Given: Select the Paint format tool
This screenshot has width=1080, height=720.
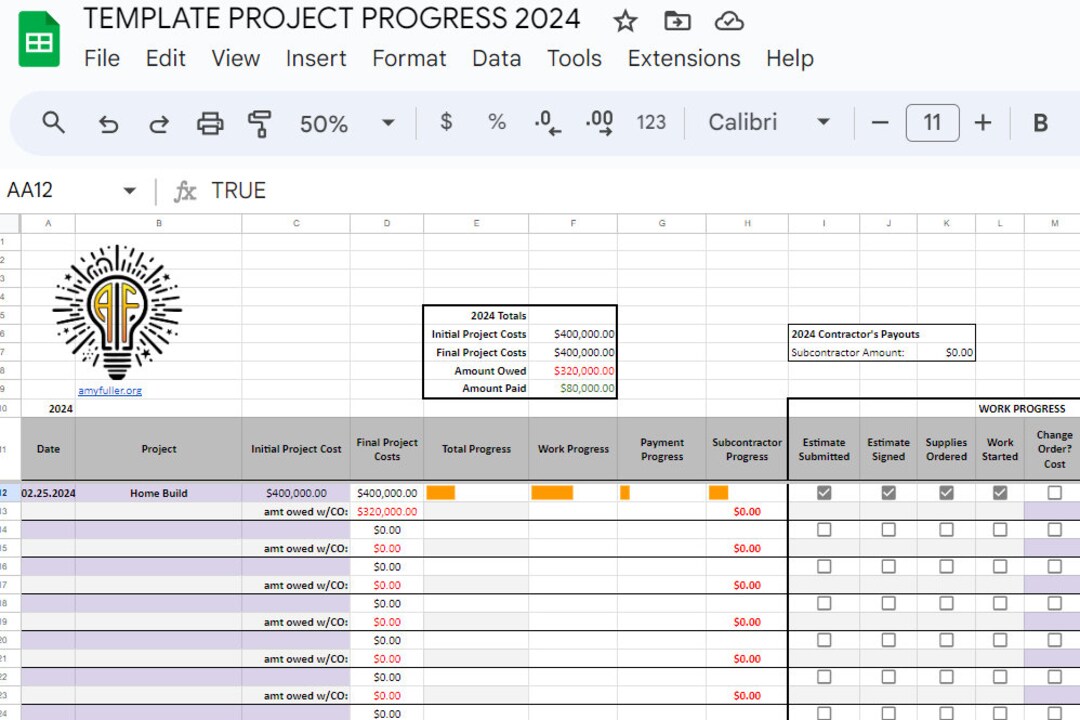Looking at the screenshot, I should (258, 123).
